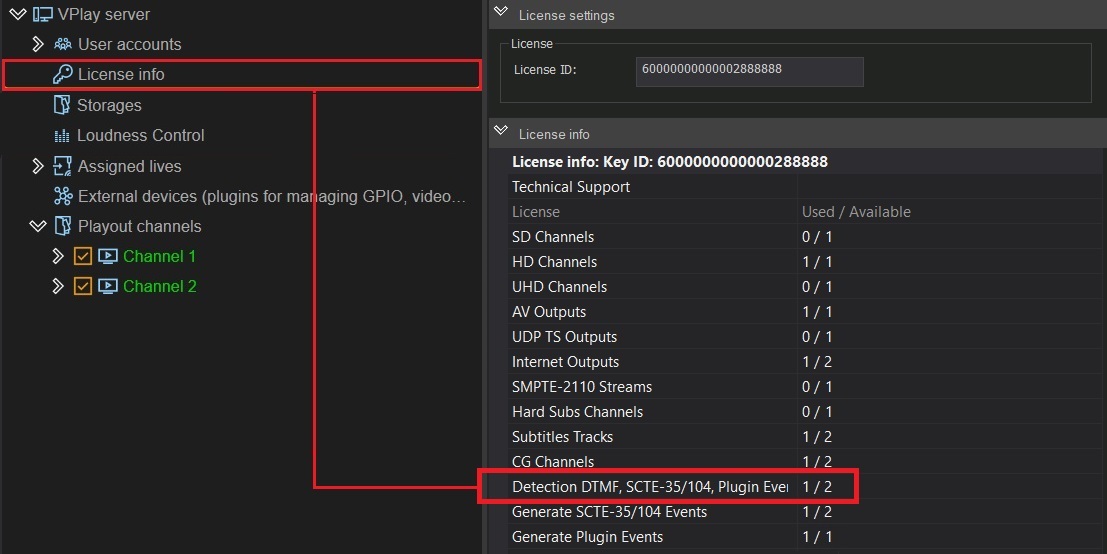Click the 1 / 1 value for HD Channels
Image resolution: width=1107 pixels, height=554 pixels.
817,262
